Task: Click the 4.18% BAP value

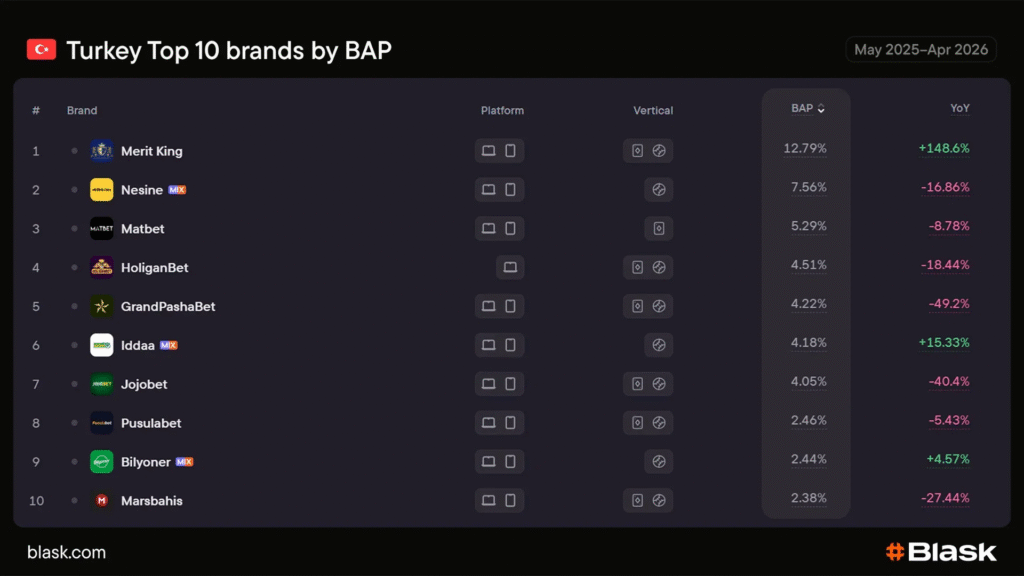Action: (808, 343)
